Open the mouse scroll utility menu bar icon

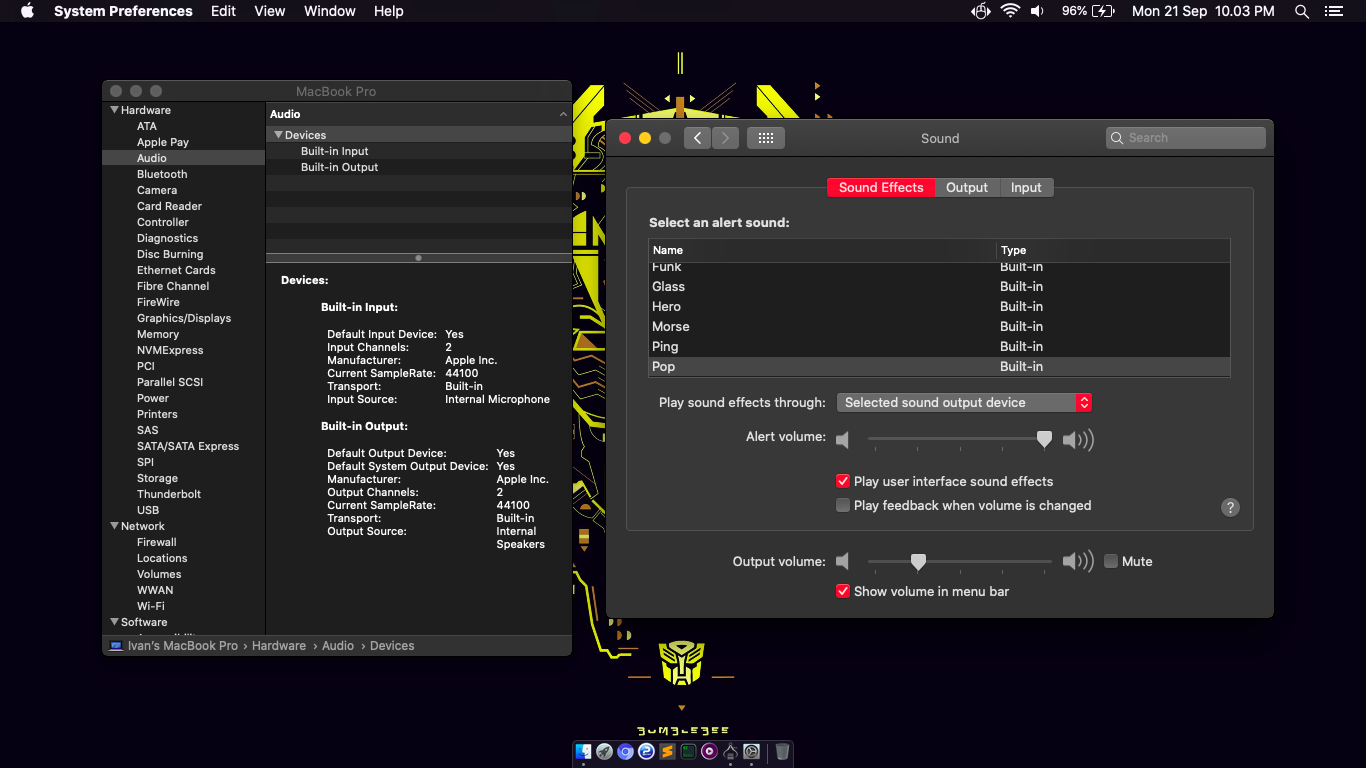click(x=981, y=11)
